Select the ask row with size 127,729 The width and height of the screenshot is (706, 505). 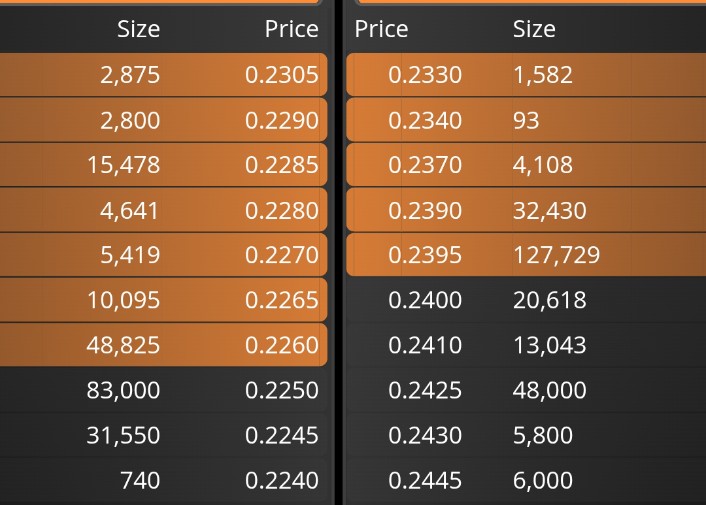(x=526, y=255)
